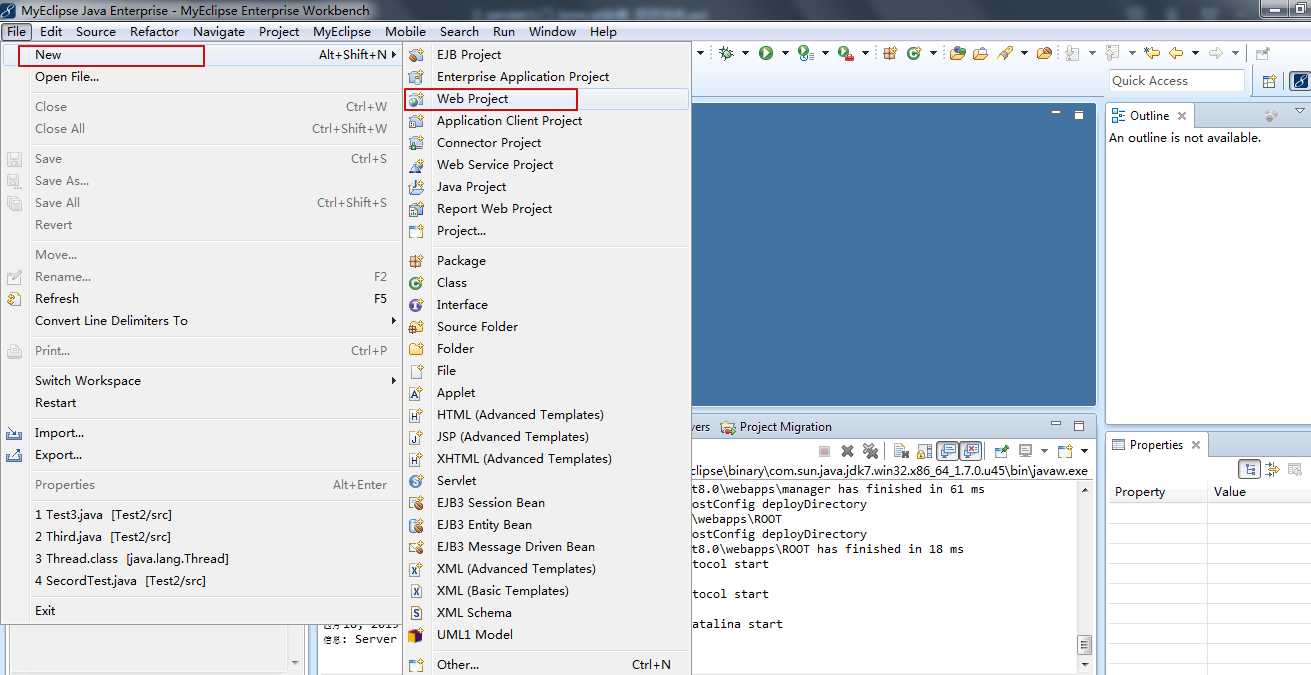Click the Last Edit Location arrow icon

pos(1152,53)
